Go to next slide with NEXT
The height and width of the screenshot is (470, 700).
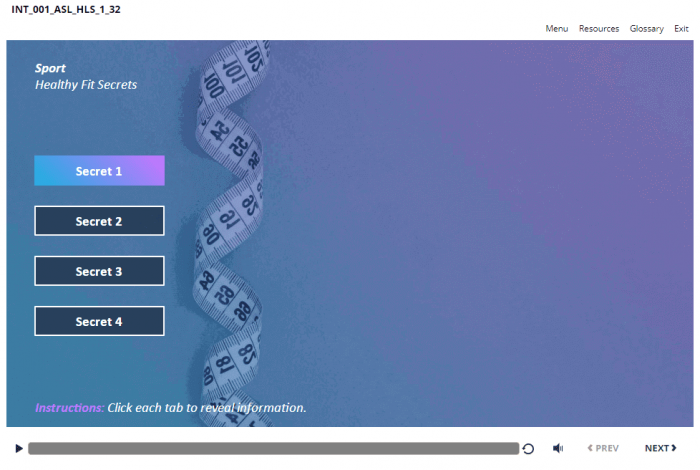pos(660,449)
